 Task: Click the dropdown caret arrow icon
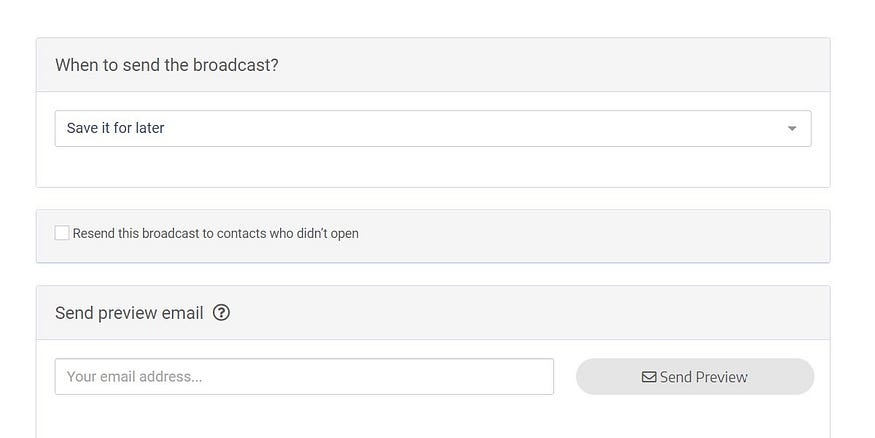[791, 129]
